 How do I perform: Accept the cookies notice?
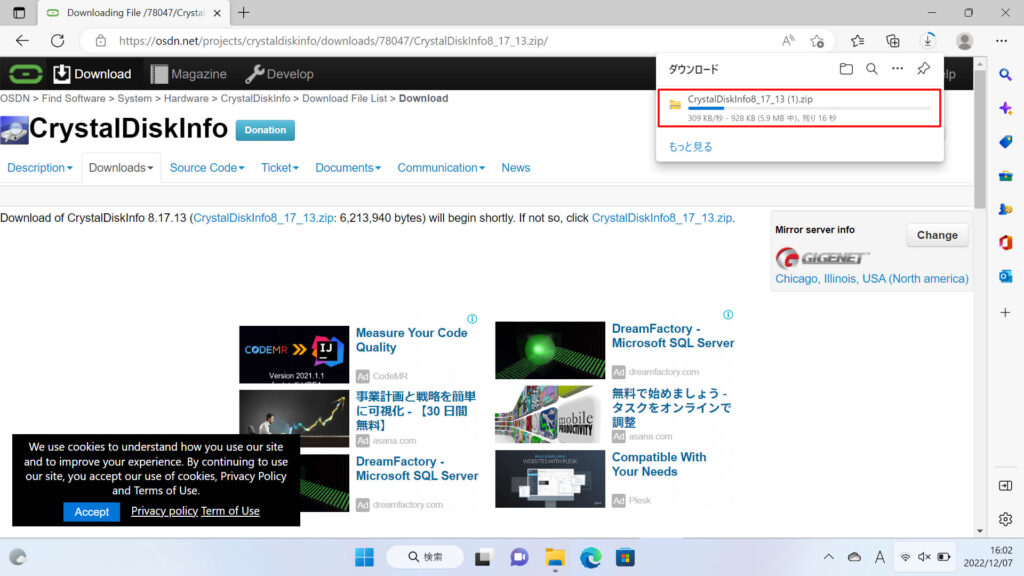tap(91, 512)
